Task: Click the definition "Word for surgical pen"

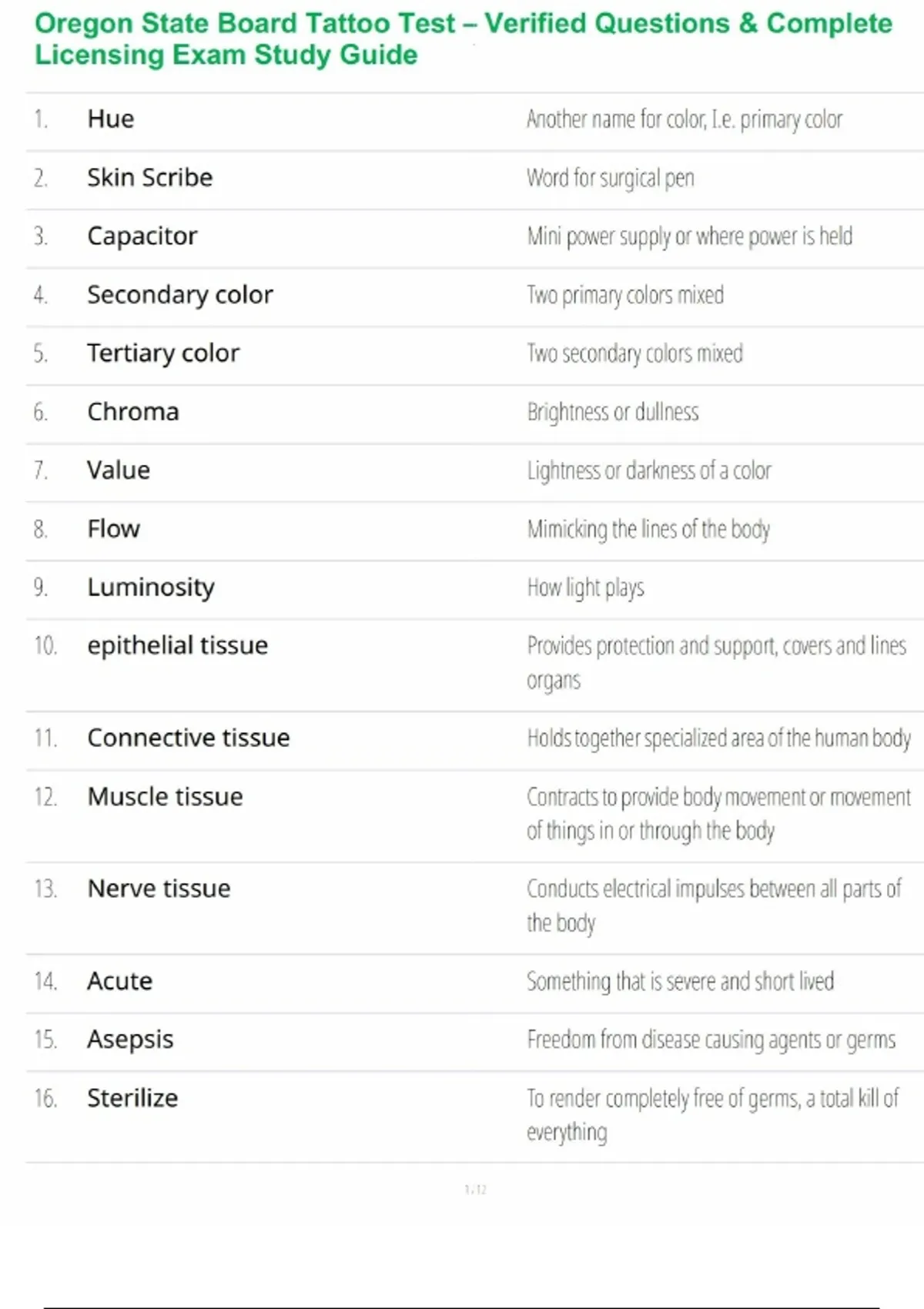Action: coord(610,178)
